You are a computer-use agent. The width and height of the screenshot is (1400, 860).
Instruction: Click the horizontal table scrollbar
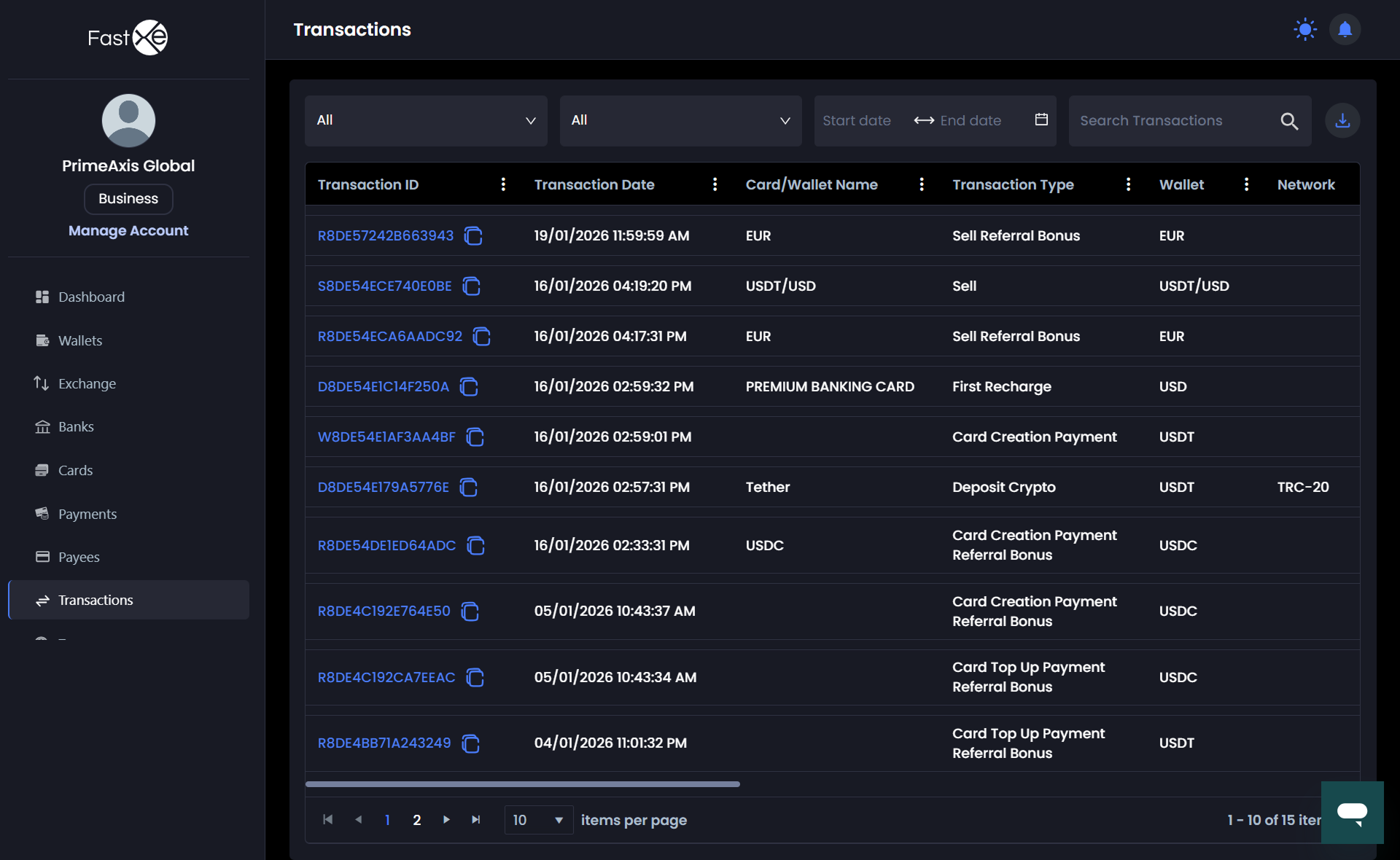(x=522, y=784)
